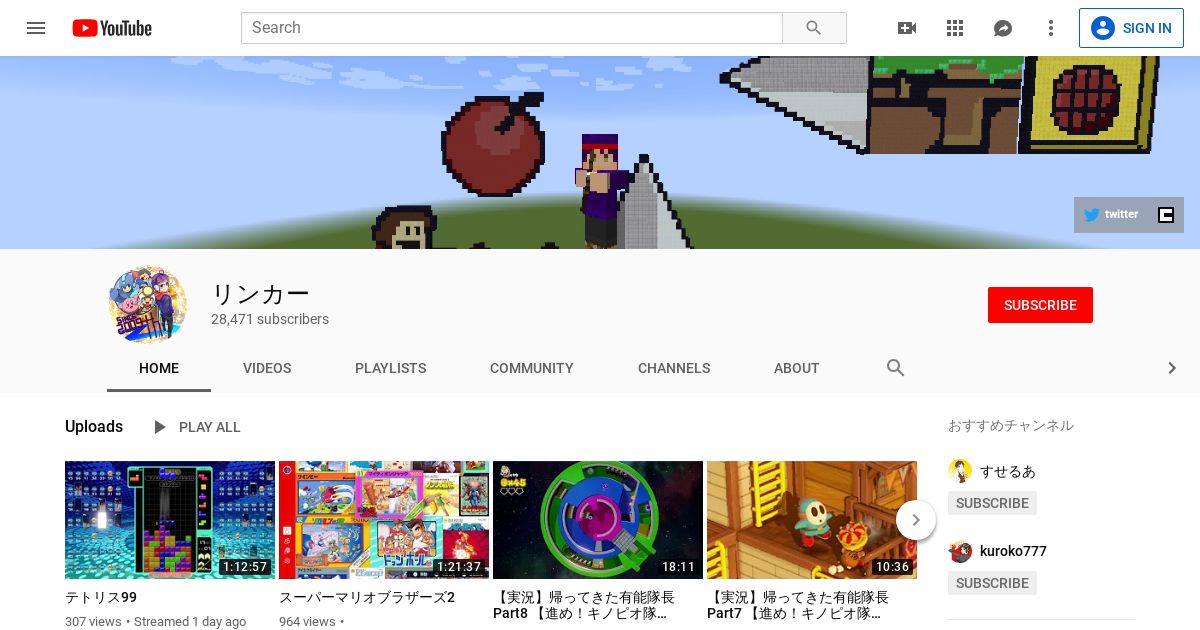The width and height of the screenshot is (1200, 630).
Task: Click the 1:21:37 duration badge
Action: (459, 567)
